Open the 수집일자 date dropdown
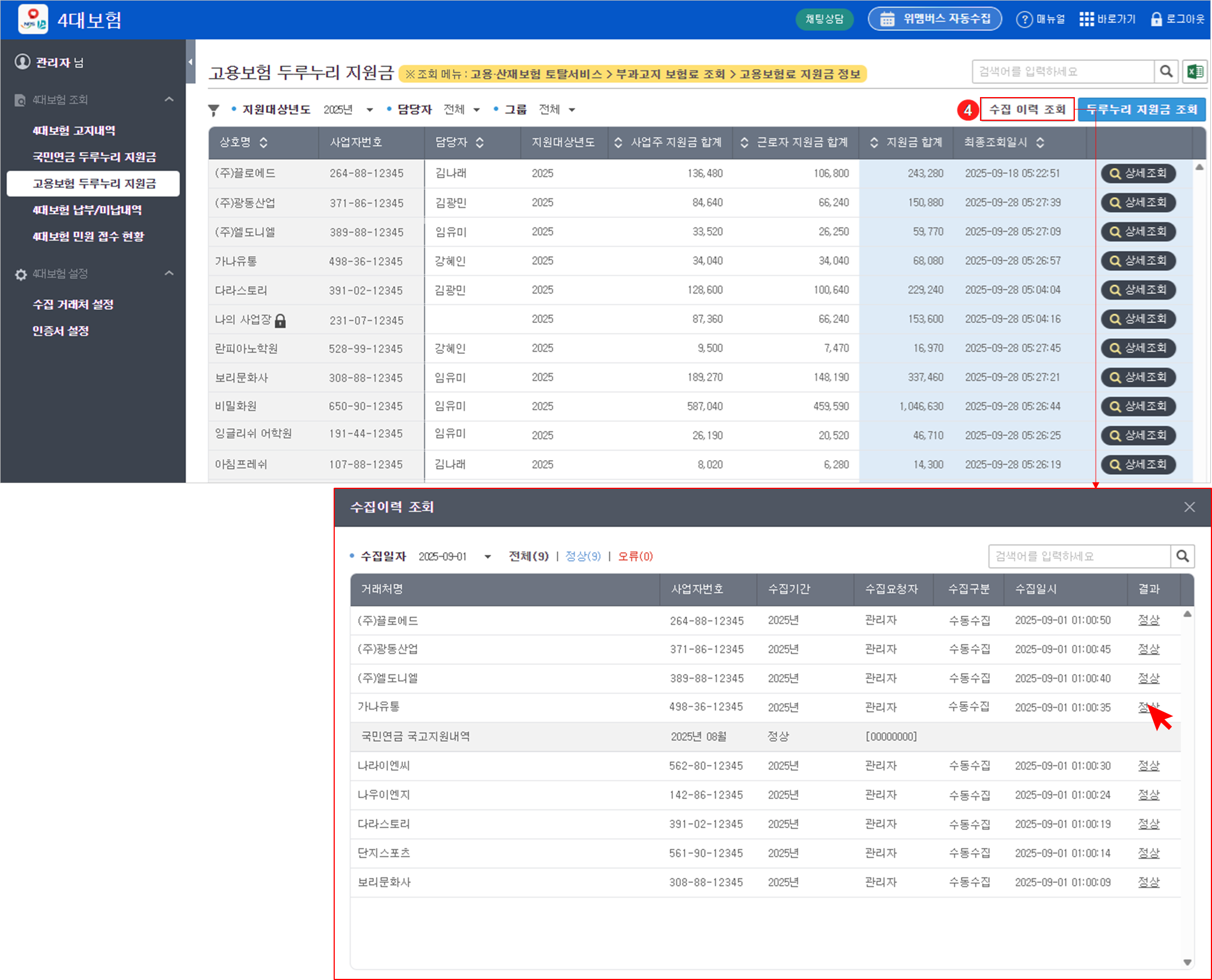 pos(488,557)
